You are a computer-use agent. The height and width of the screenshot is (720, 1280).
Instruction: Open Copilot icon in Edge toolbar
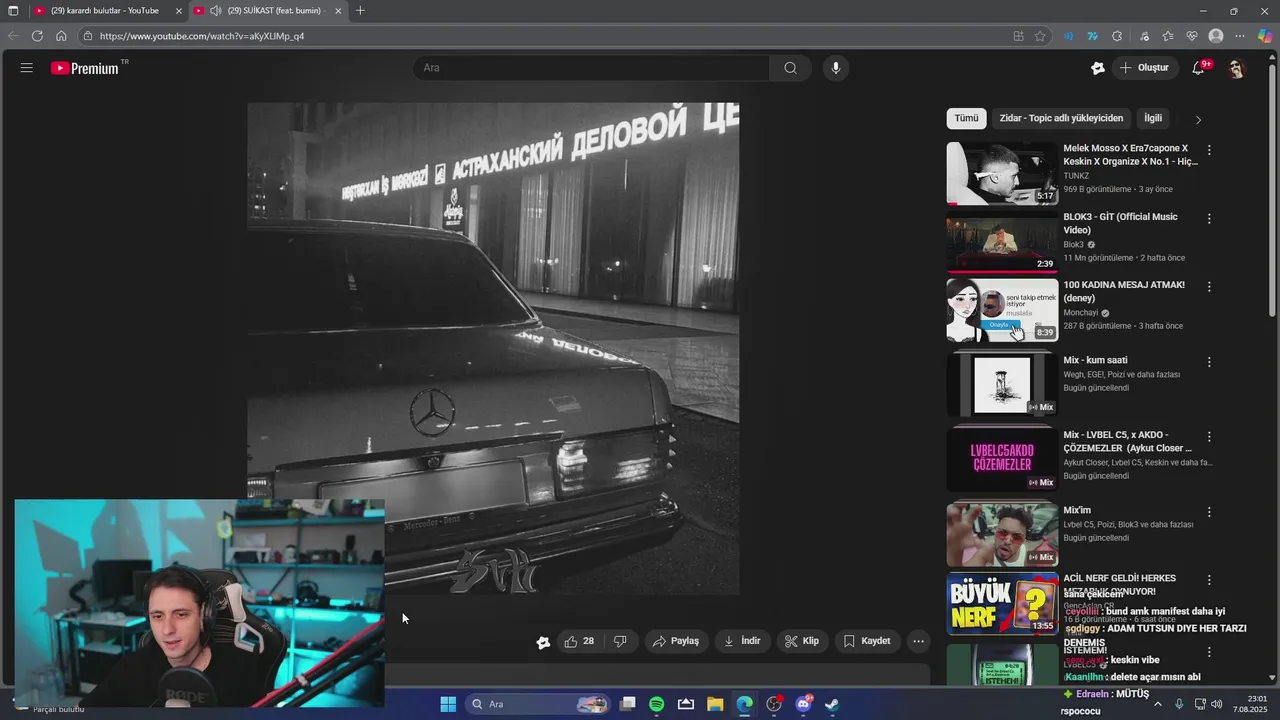pos(1265,36)
